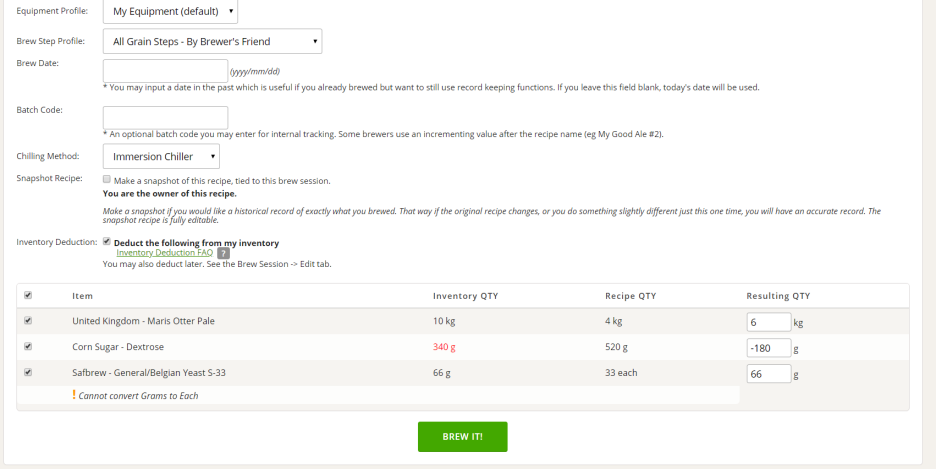The height and width of the screenshot is (469, 936).
Task: Click into the Brew Date field
Action: tap(165, 71)
